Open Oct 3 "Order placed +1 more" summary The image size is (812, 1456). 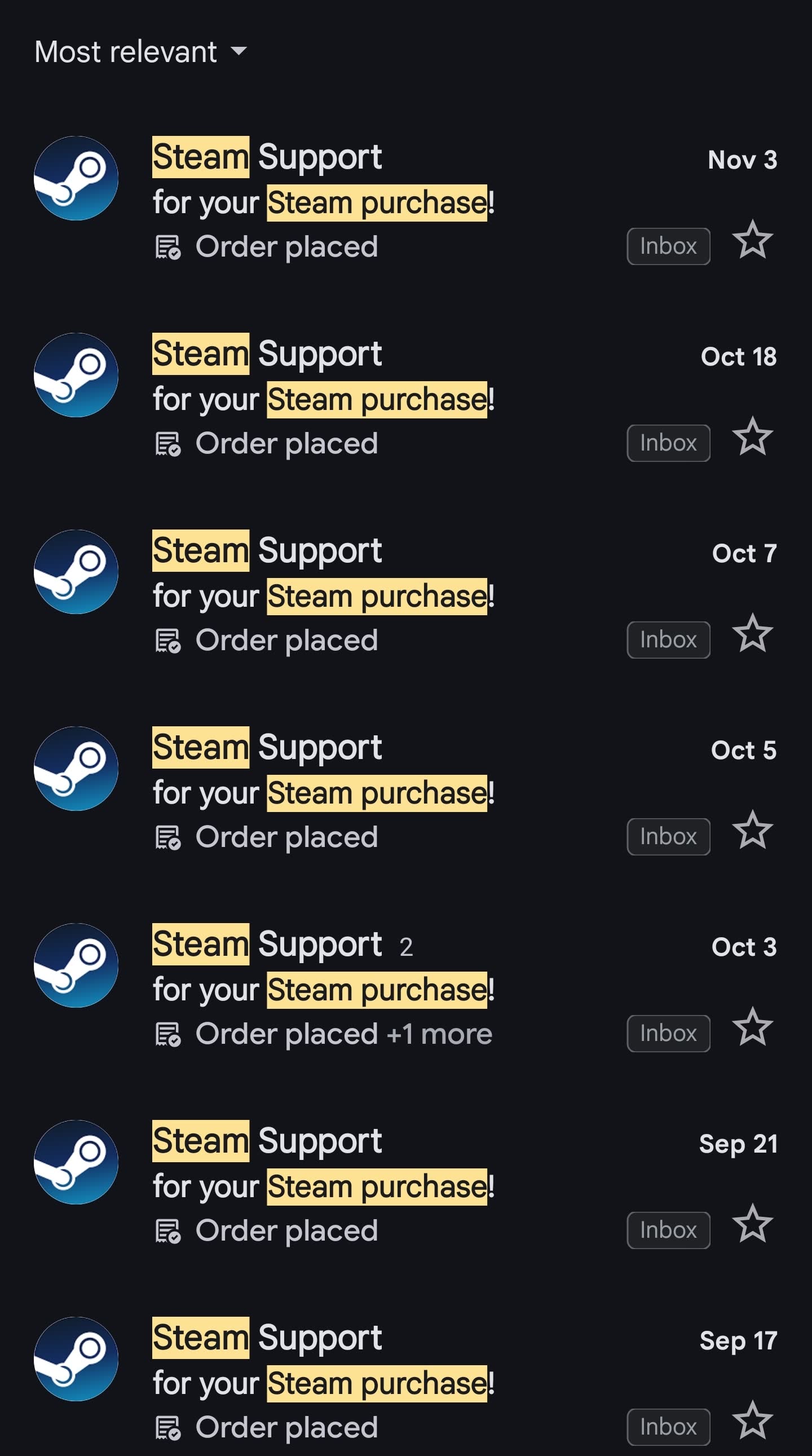pyautogui.click(x=343, y=1034)
